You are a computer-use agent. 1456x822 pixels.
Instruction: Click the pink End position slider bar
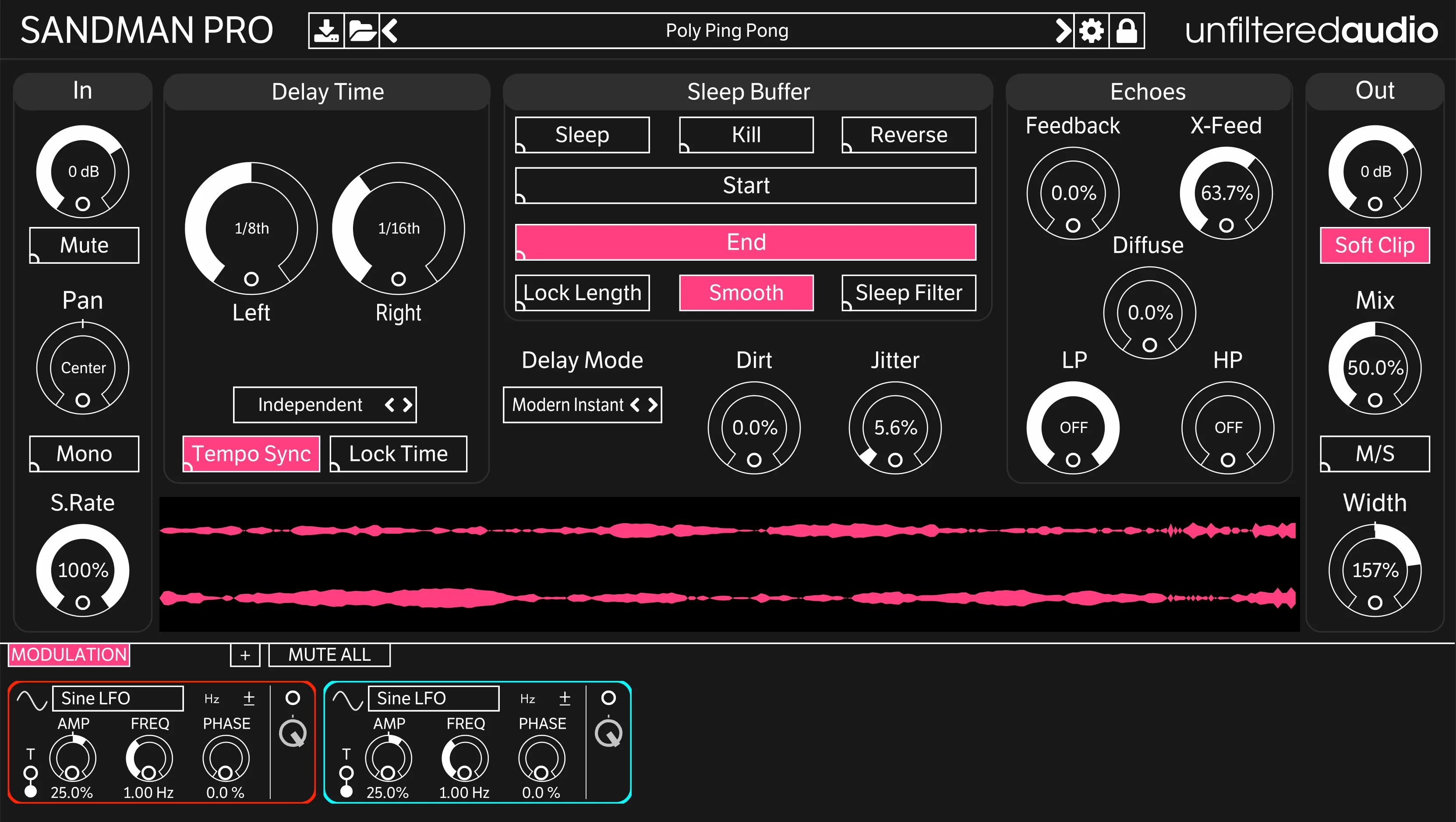(745, 242)
